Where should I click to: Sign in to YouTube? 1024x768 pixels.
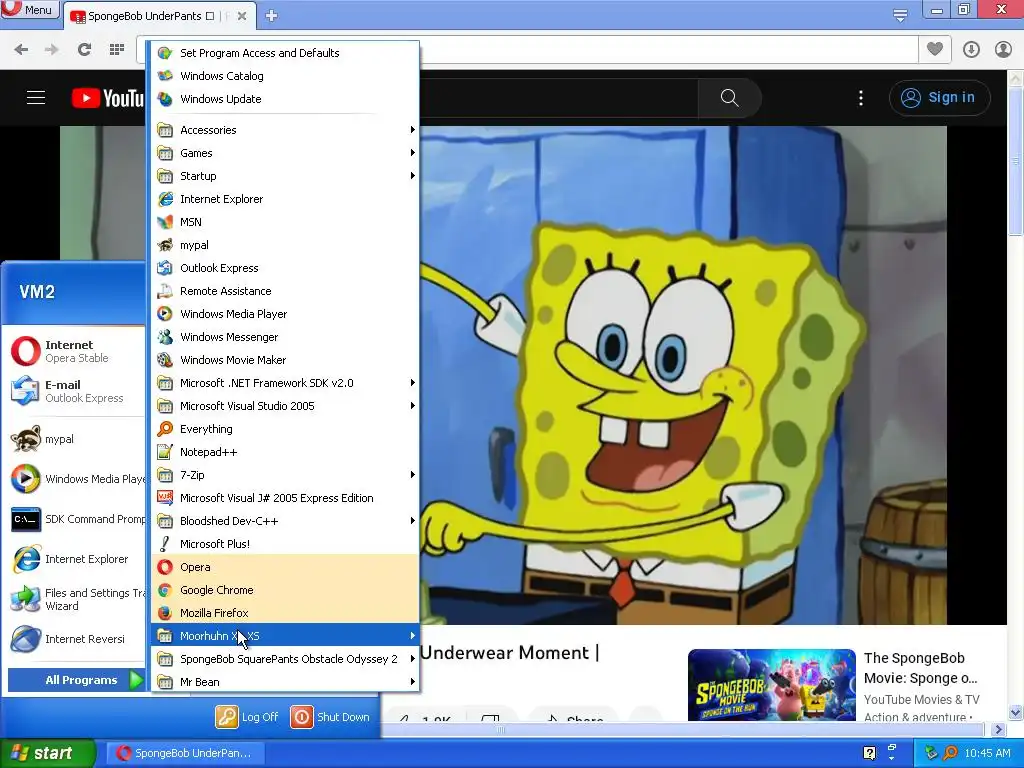[939, 98]
